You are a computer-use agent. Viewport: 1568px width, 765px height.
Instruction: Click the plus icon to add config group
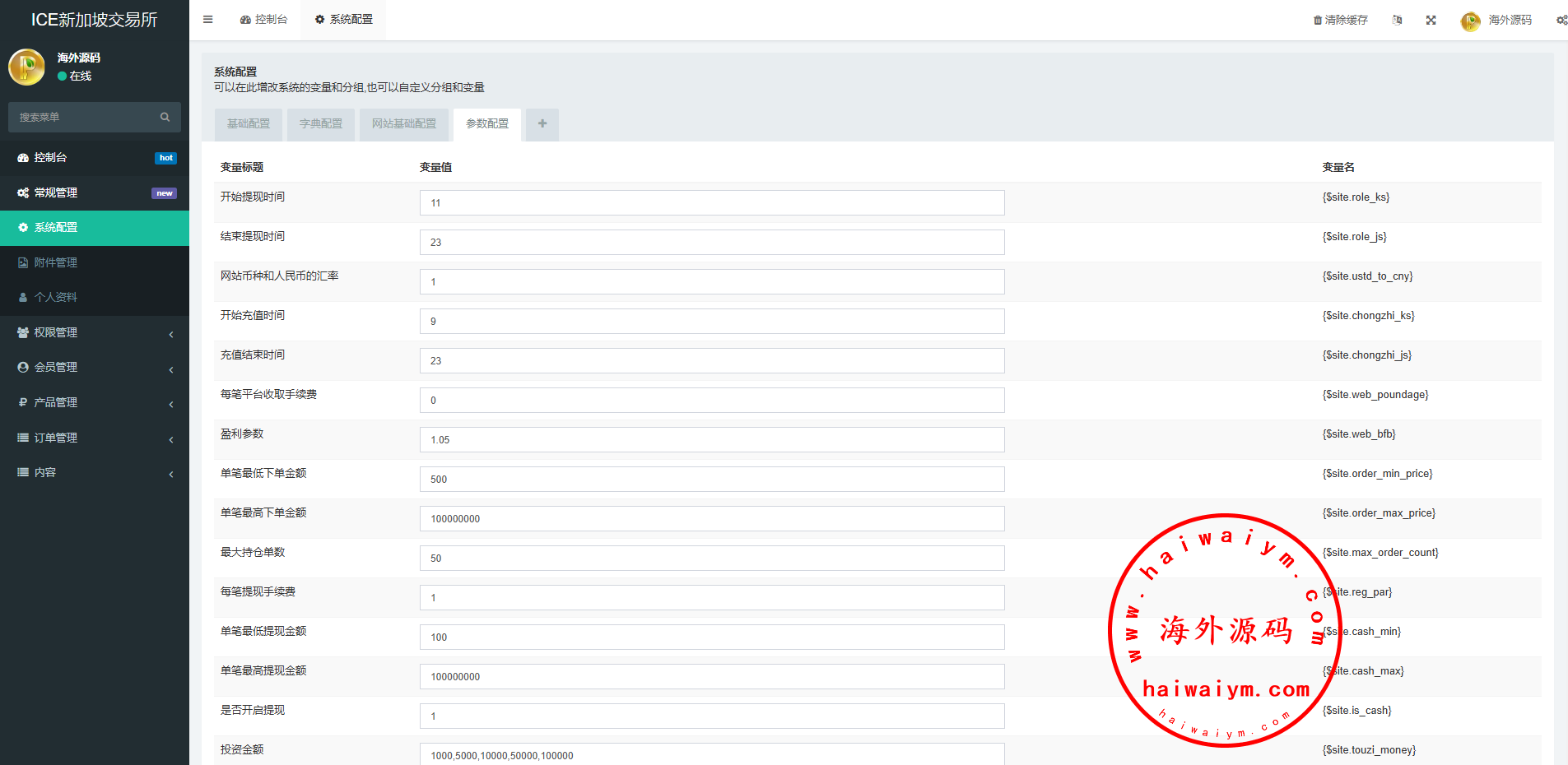(542, 124)
